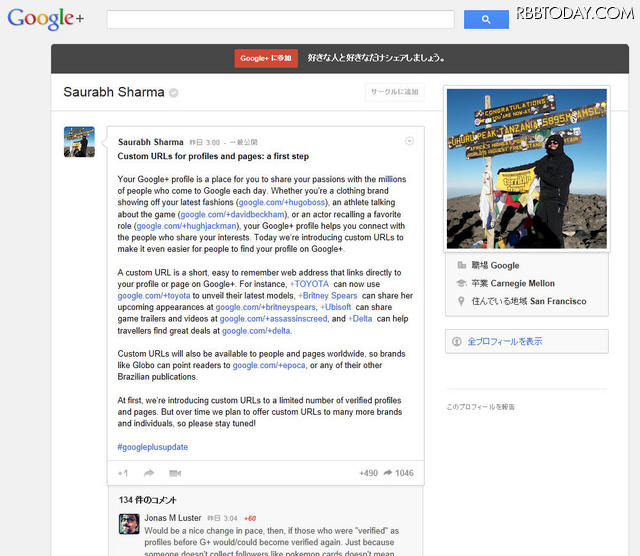Click the post timestamp 3:00
Image resolution: width=640 pixels, height=556 pixels.
(204, 142)
